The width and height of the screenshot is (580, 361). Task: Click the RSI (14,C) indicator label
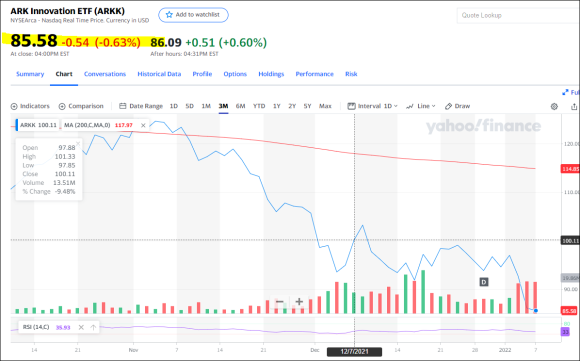[x=36, y=327]
